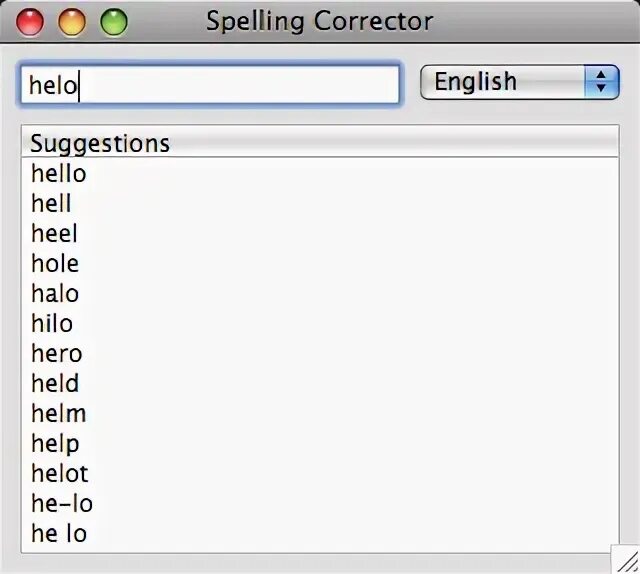Pick the "hole" suggestion from list
The image size is (640, 574).
click(x=55, y=264)
